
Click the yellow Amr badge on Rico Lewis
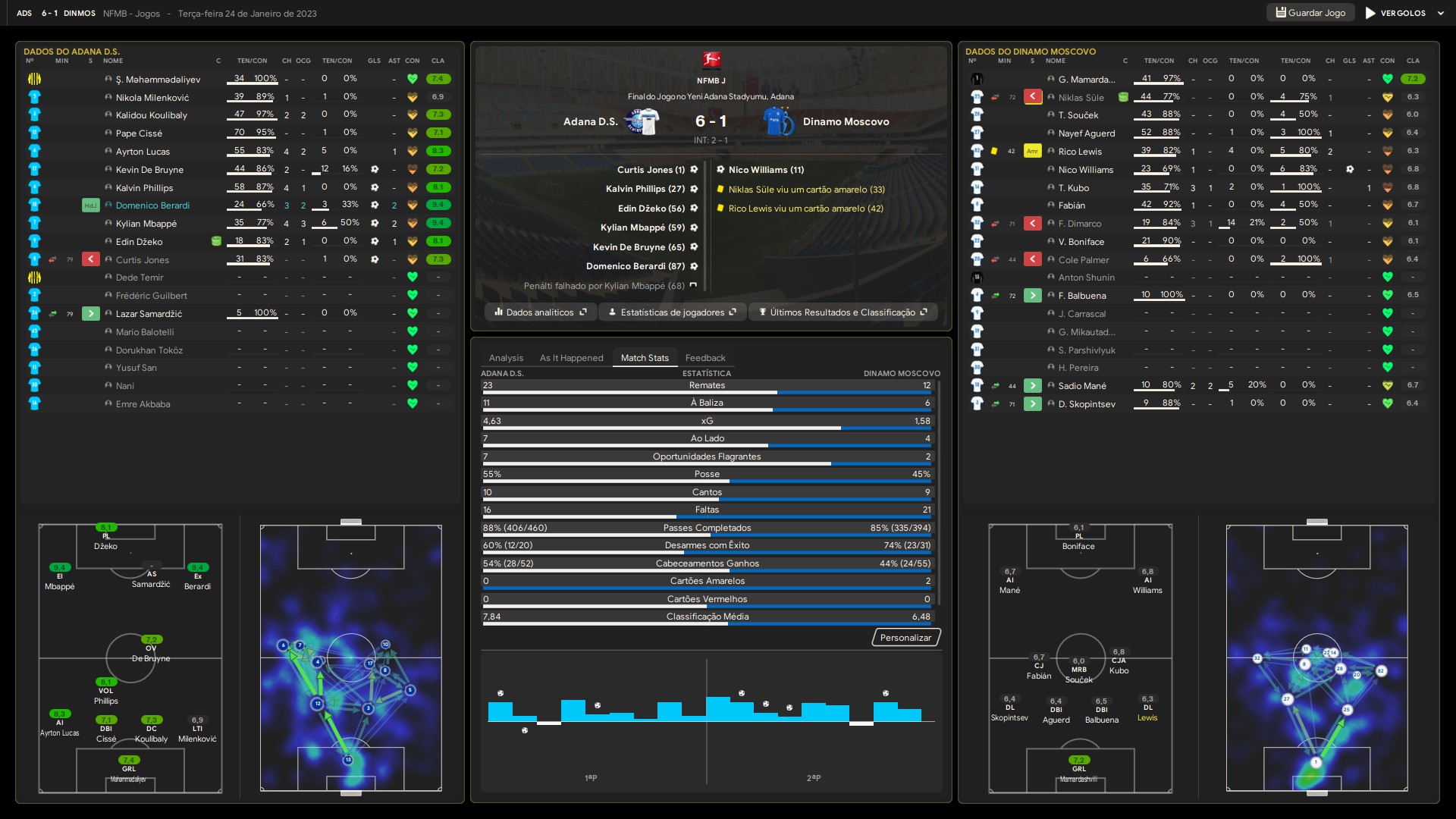(x=1033, y=151)
